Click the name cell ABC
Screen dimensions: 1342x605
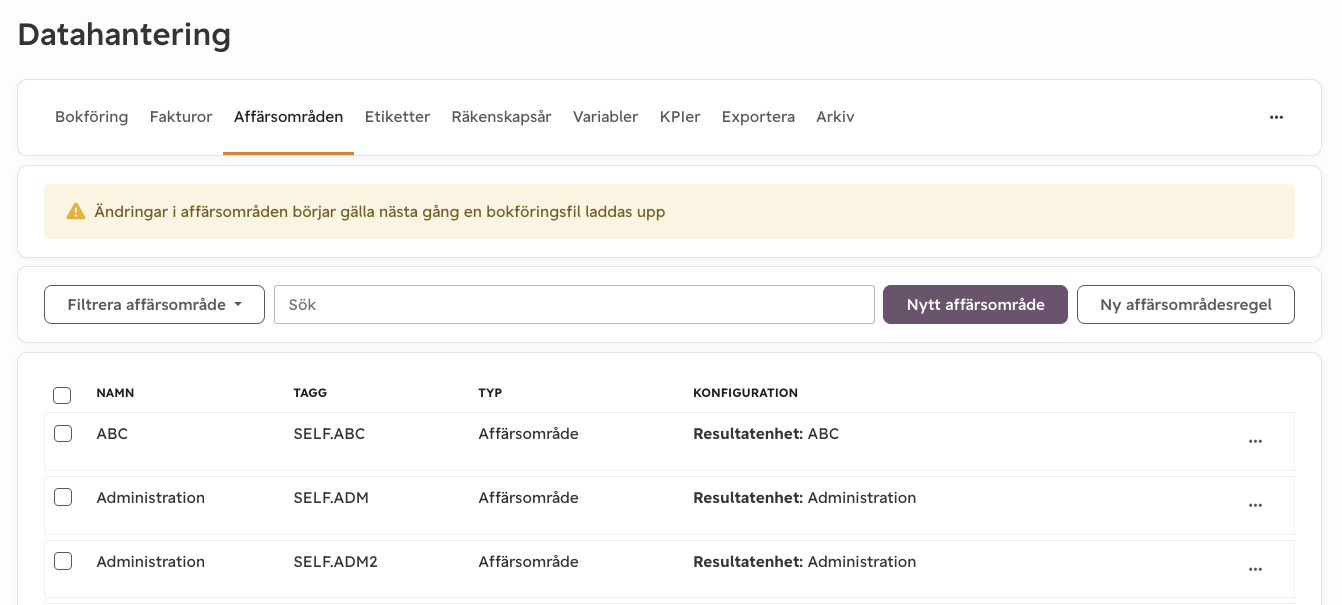click(x=112, y=434)
